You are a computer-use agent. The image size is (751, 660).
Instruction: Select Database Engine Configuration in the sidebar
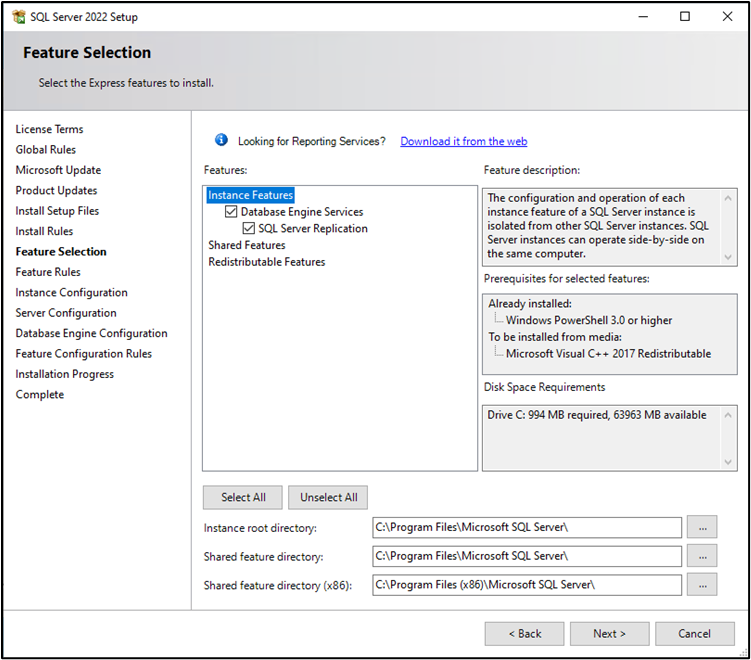[91, 333]
